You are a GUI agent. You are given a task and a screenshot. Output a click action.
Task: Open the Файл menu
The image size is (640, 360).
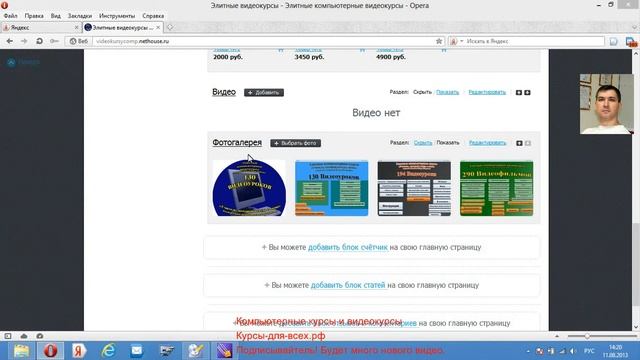(x=11, y=16)
